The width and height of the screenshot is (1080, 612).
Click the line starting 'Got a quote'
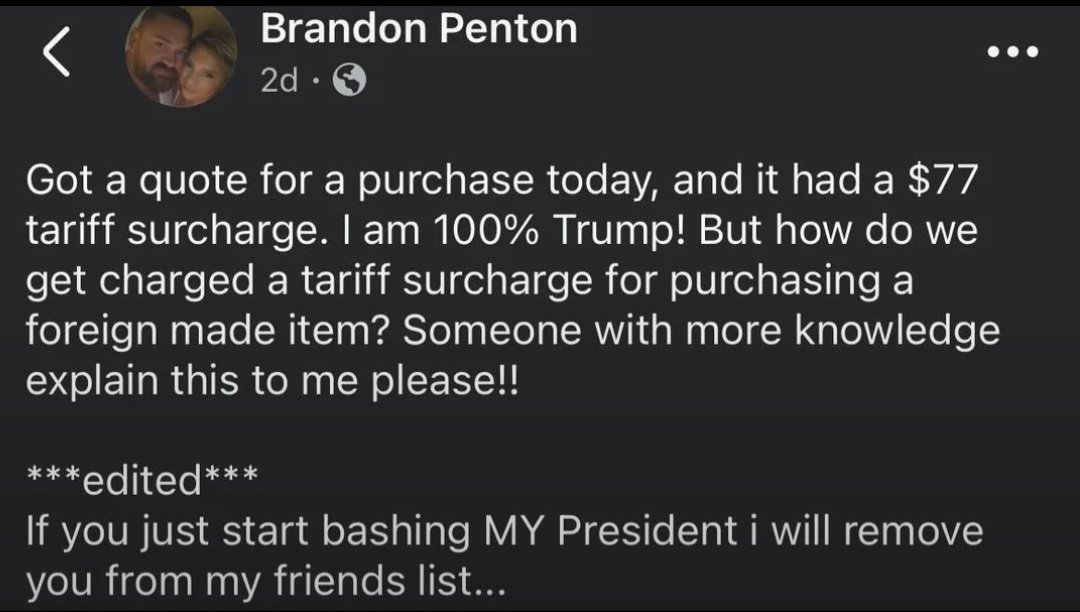pos(501,181)
